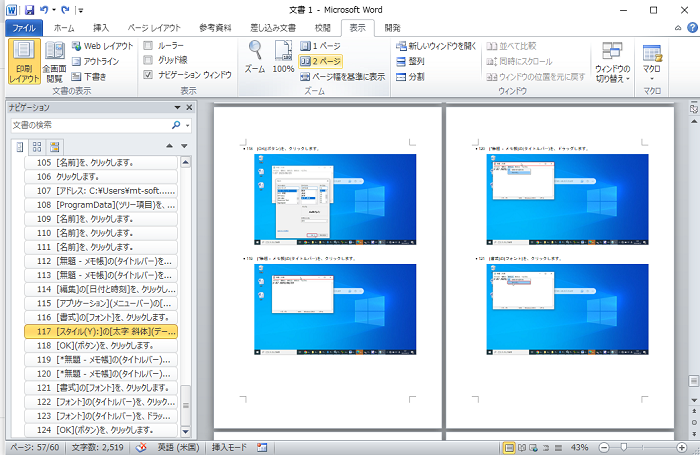
Task: Select heading 105 [名前]を、クリックします
Action: [101, 163]
